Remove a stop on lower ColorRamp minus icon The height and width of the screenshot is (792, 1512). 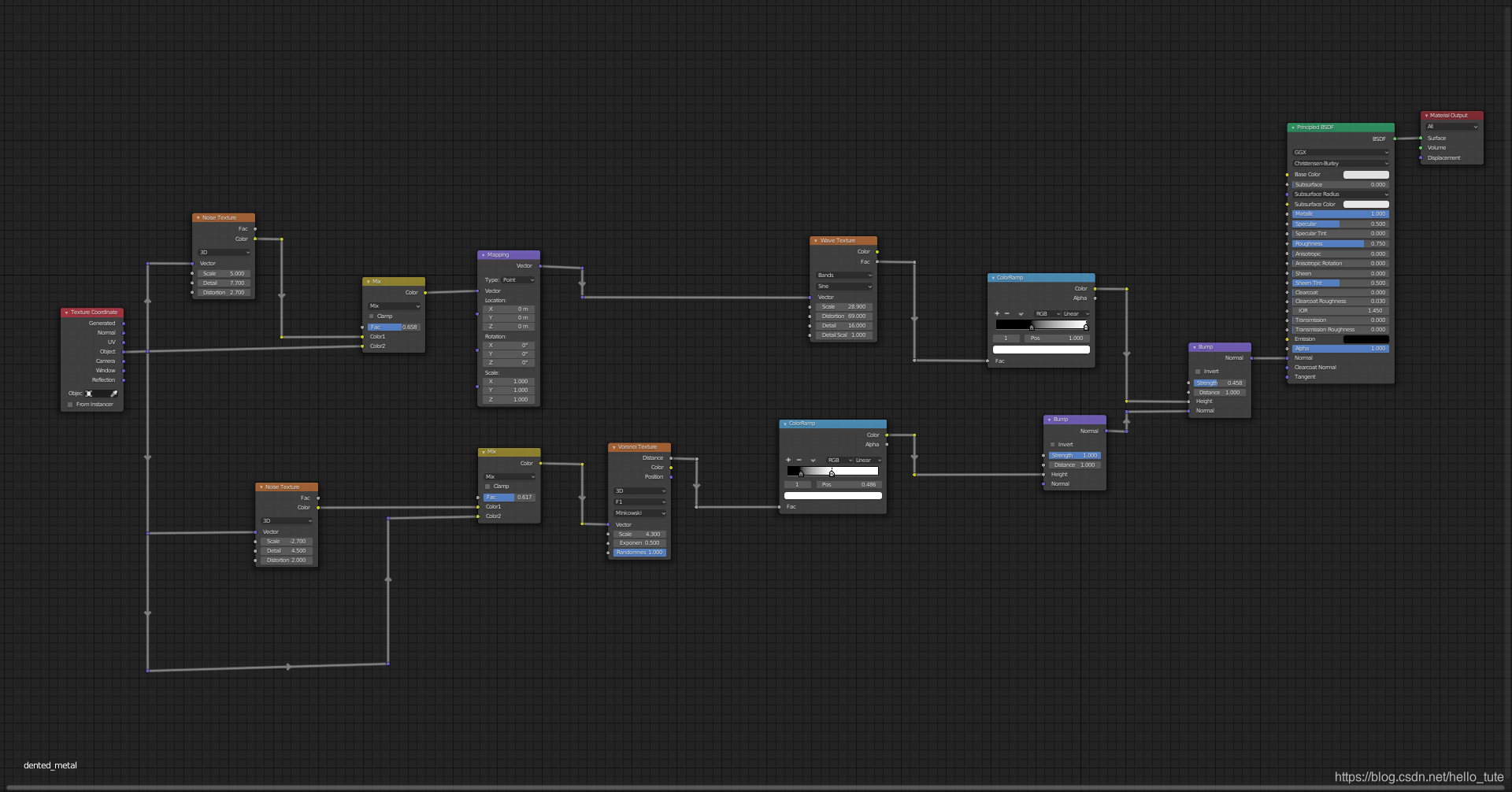[799, 460]
